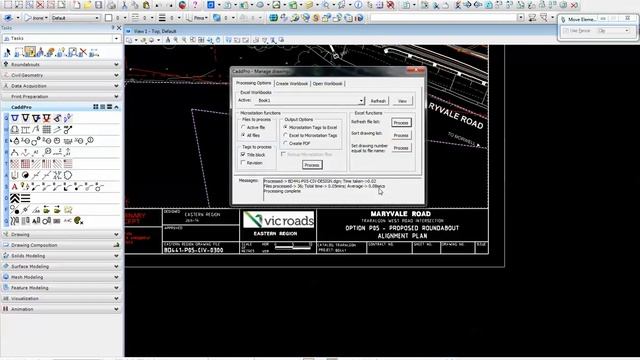Open the fence mode dropdown in Move Element
Image resolution: width=640 pixels, height=360 pixels.
click(x=627, y=31)
